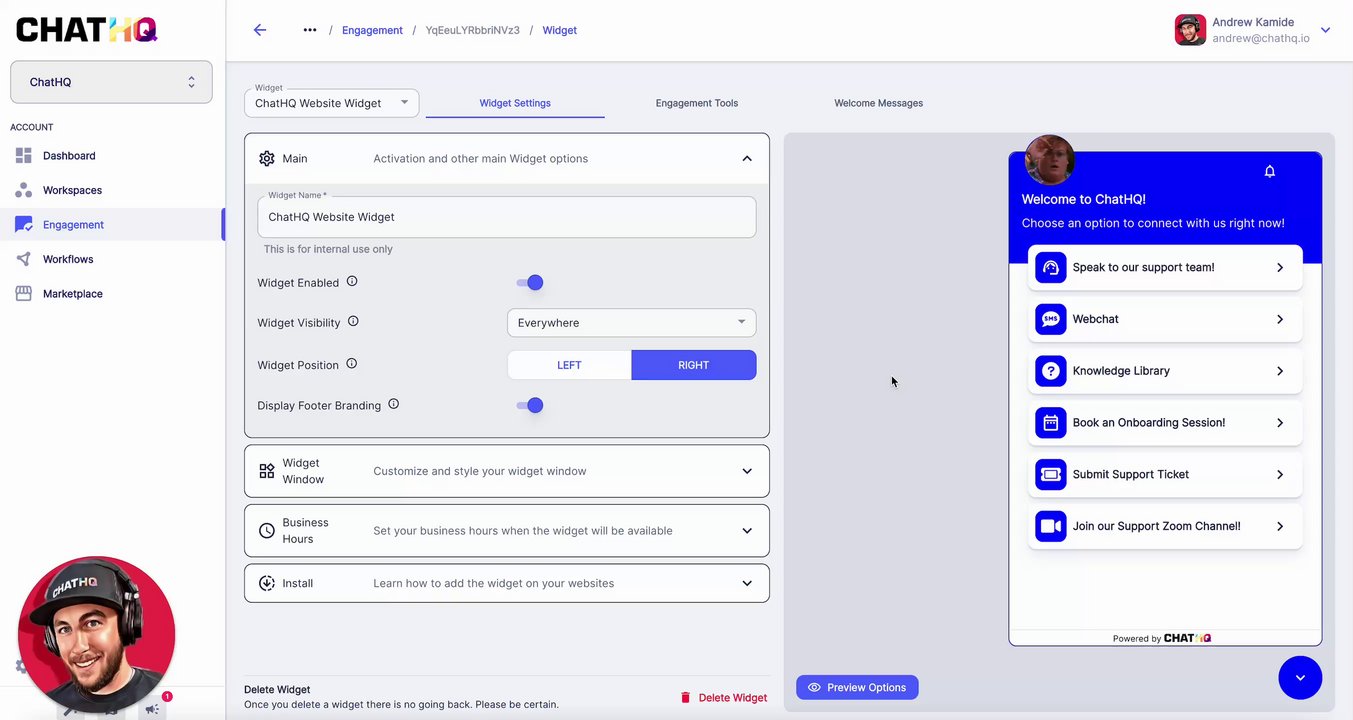Open Knowledge Library option in preview
Screen dimensions: 1353x720
click(1165, 371)
